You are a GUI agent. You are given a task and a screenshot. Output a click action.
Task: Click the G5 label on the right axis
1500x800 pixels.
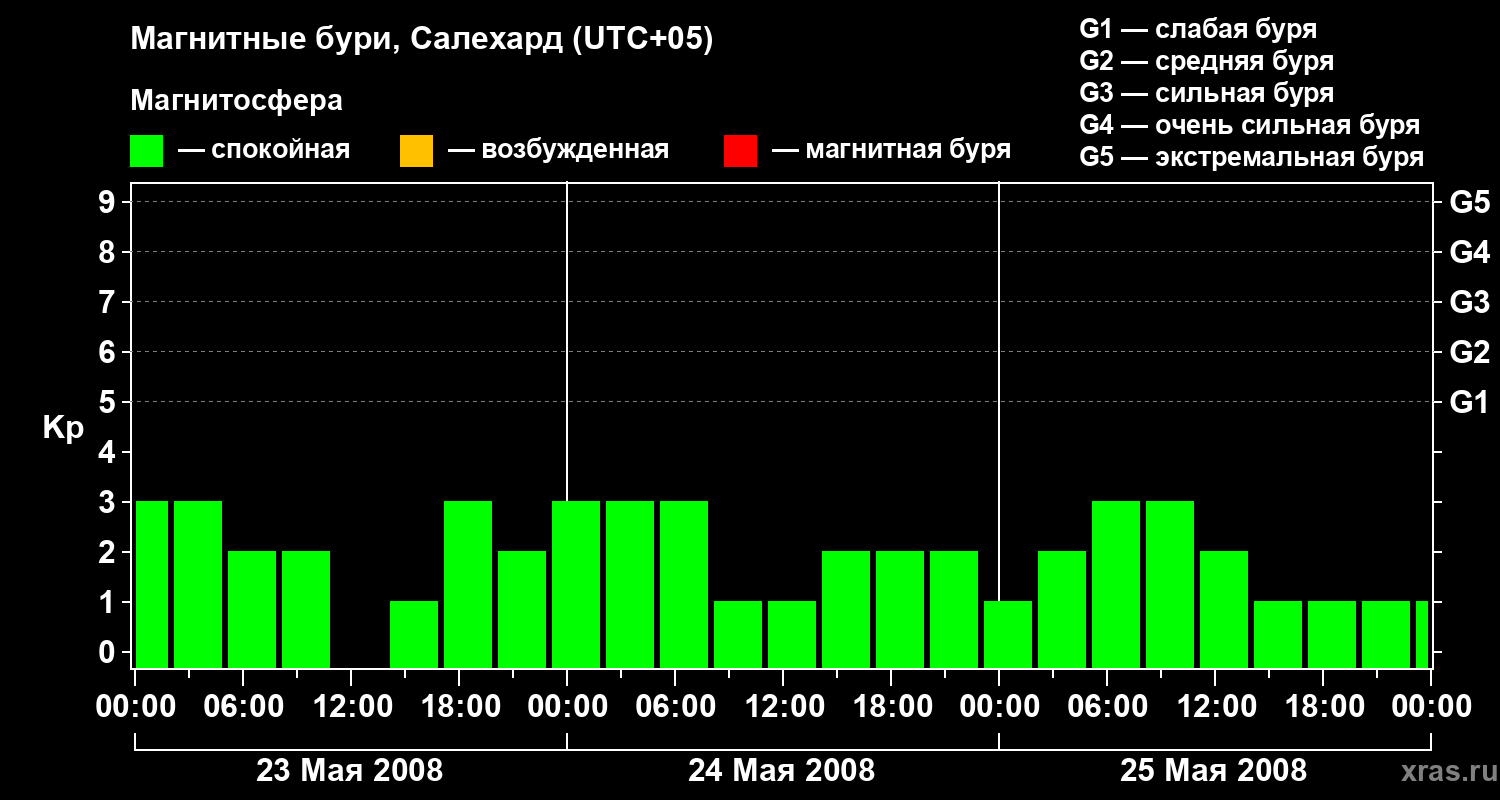pos(1470,203)
